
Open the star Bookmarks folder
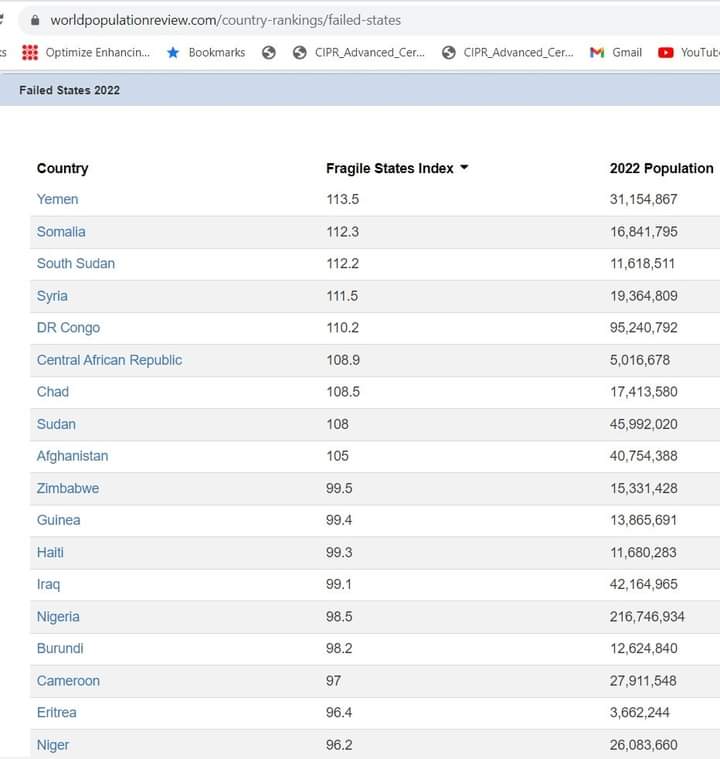click(x=206, y=52)
